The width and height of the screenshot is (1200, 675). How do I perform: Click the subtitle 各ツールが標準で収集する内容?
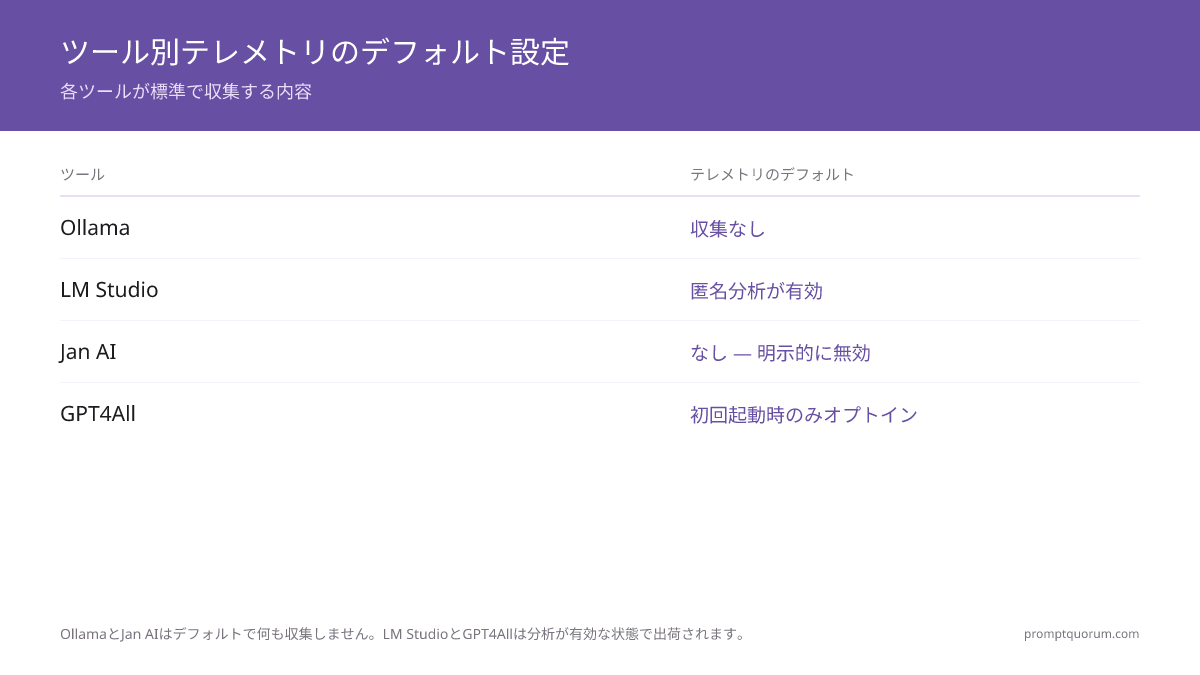[x=186, y=91]
